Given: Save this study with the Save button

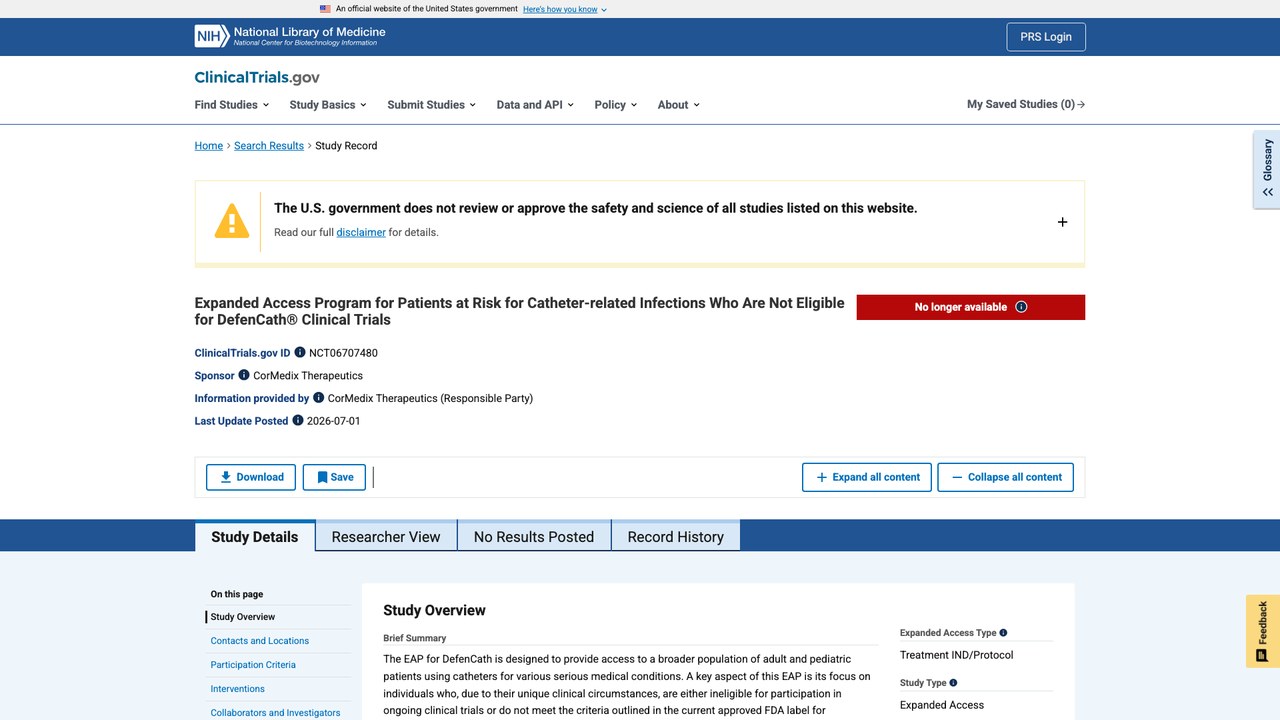Looking at the screenshot, I should (334, 477).
